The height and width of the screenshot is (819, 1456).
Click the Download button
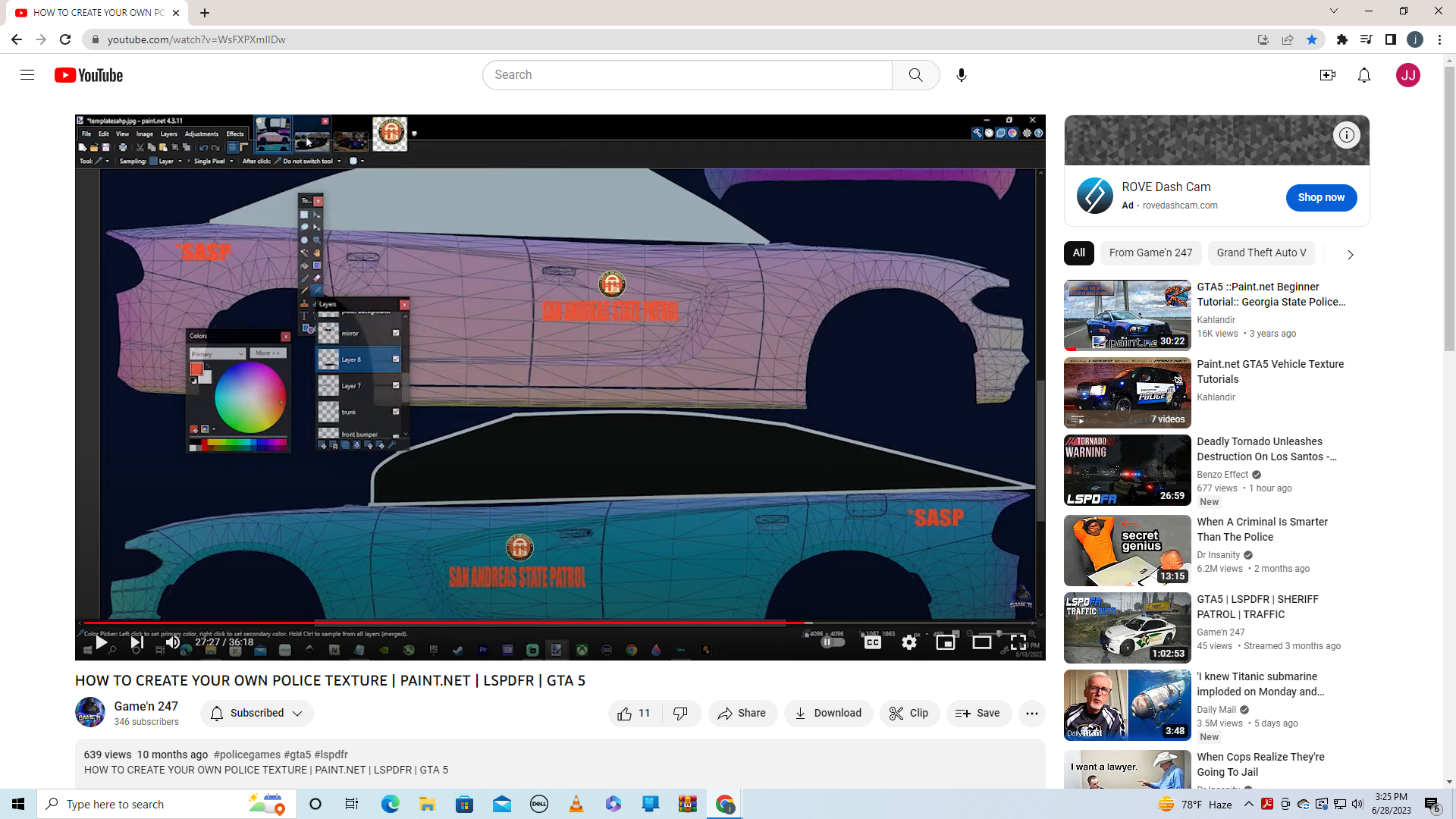pos(828,714)
